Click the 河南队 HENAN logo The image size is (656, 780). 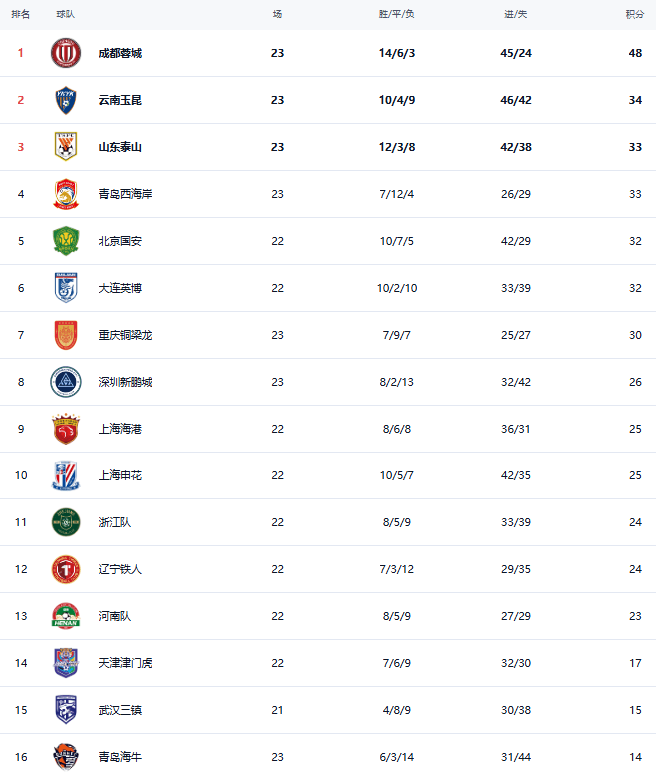(66, 616)
